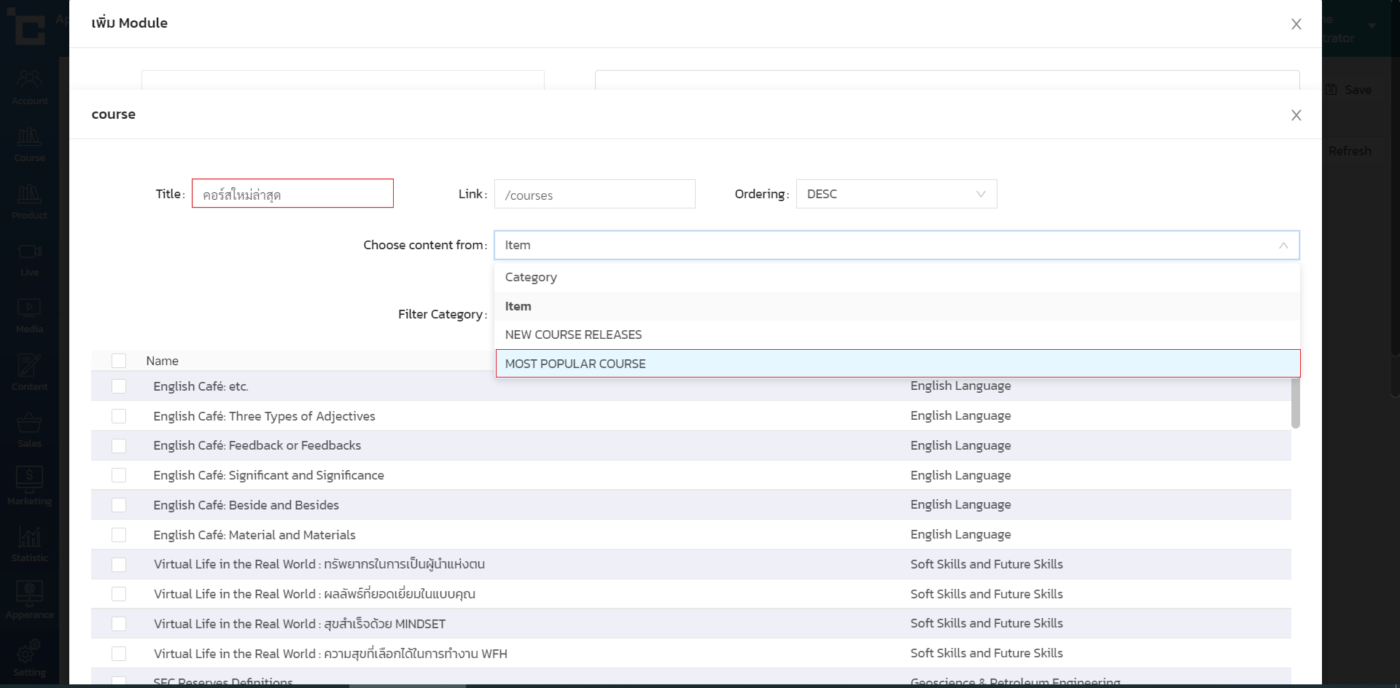1400x688 pixels.
Task: Open the Sales basket icon
Action: (x=29, y=427)
